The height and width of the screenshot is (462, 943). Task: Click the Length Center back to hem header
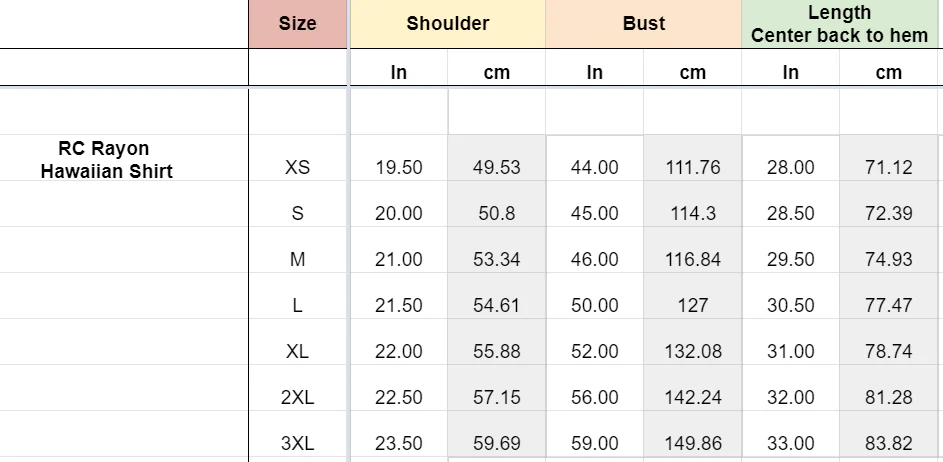click(x=839, y=24)
